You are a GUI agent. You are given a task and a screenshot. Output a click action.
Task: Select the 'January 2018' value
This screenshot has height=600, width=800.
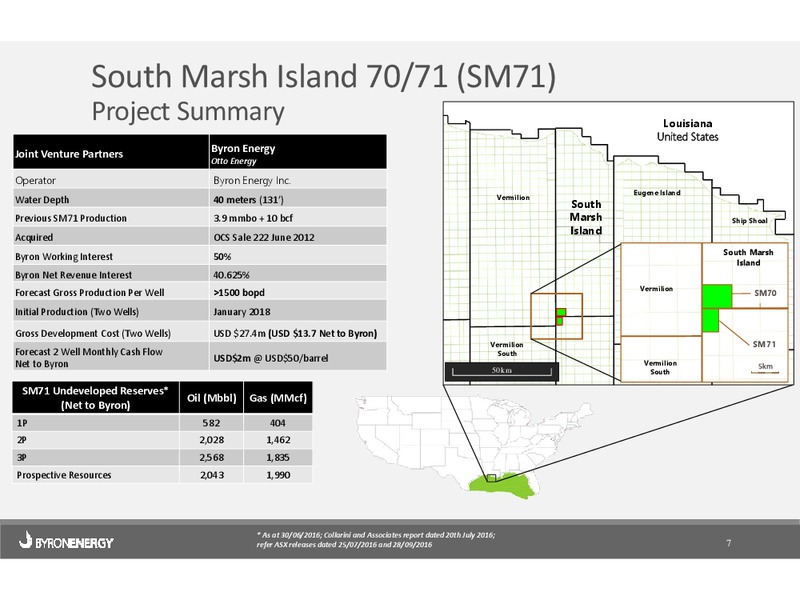242,312
